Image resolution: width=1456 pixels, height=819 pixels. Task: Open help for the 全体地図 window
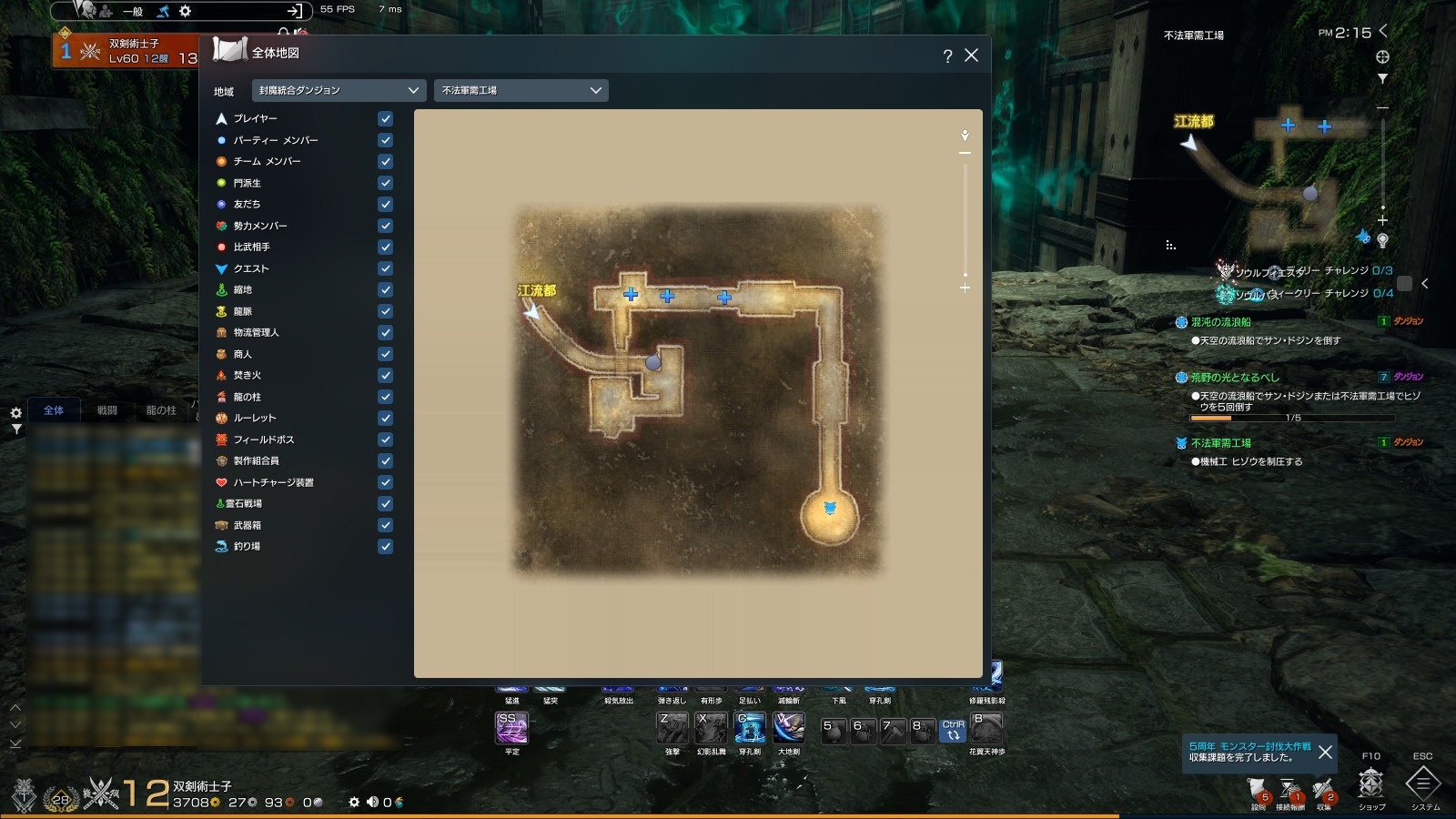tap(947, 56)
